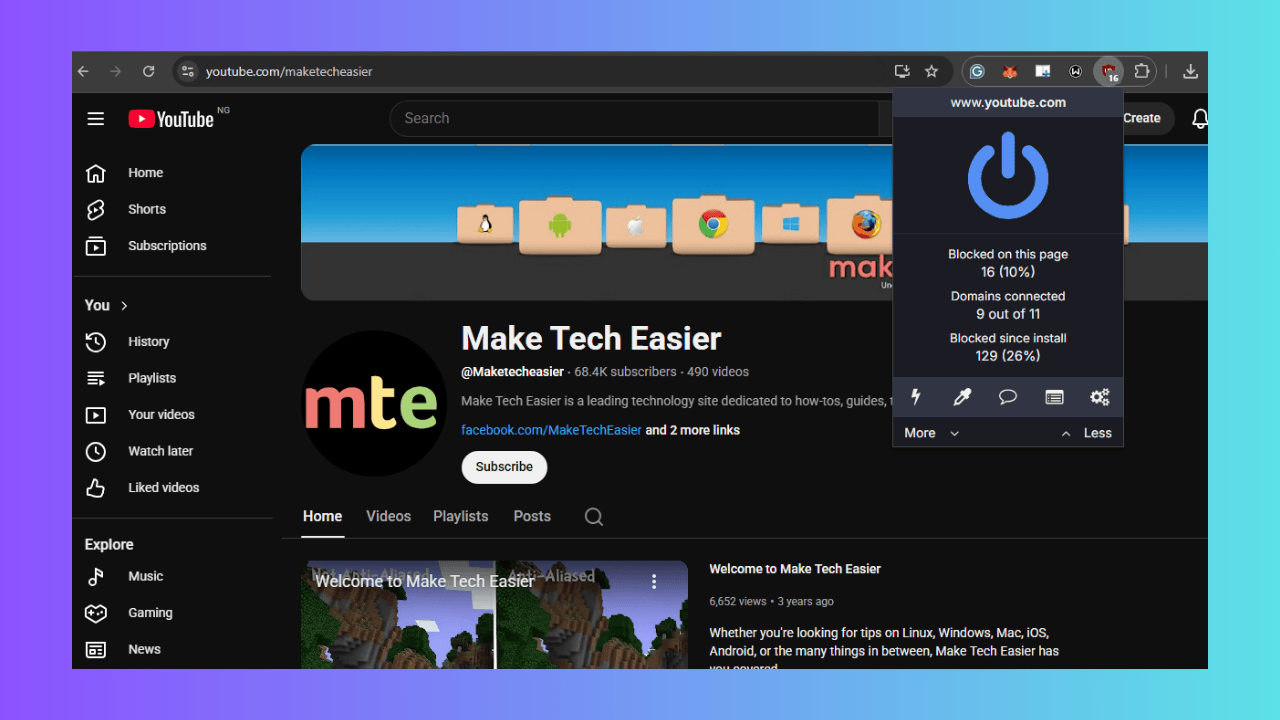1280x720 pixels.
Task: Expand the You section in YouTube sidebar
Action: click(x=106, y=305)
